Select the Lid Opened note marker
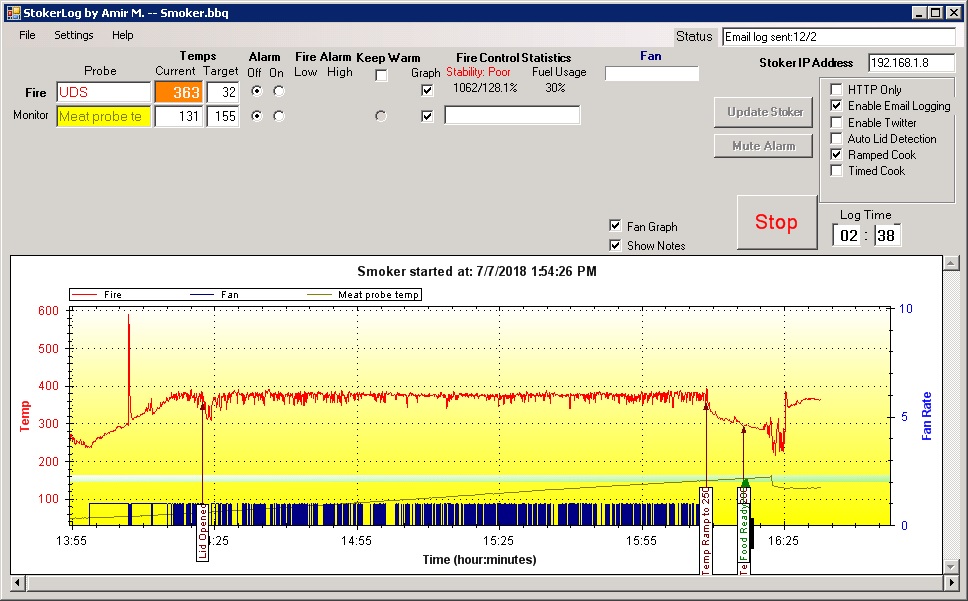968x601 pixels. (203, 532)
